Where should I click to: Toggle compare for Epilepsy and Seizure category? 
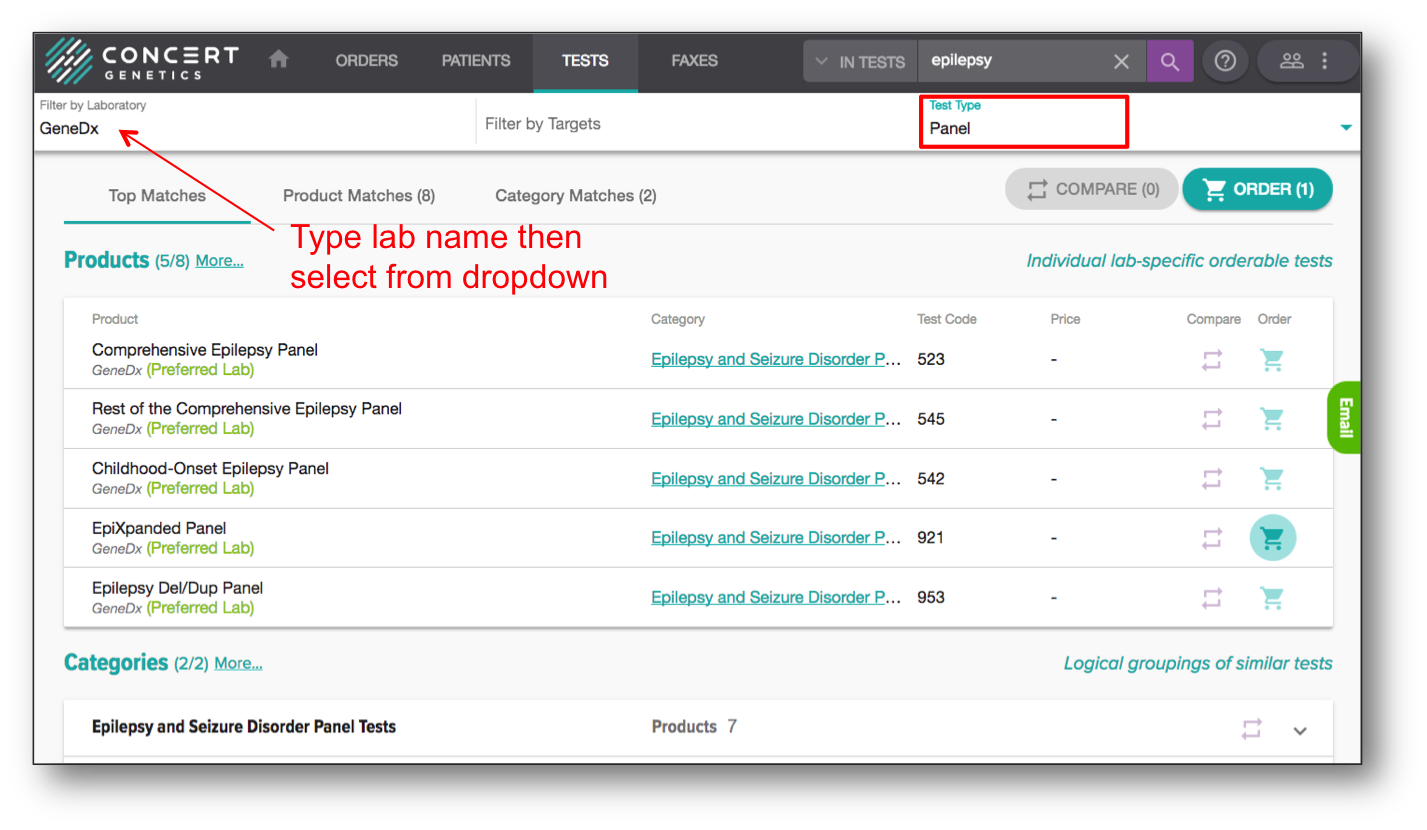click(1251, 729)
